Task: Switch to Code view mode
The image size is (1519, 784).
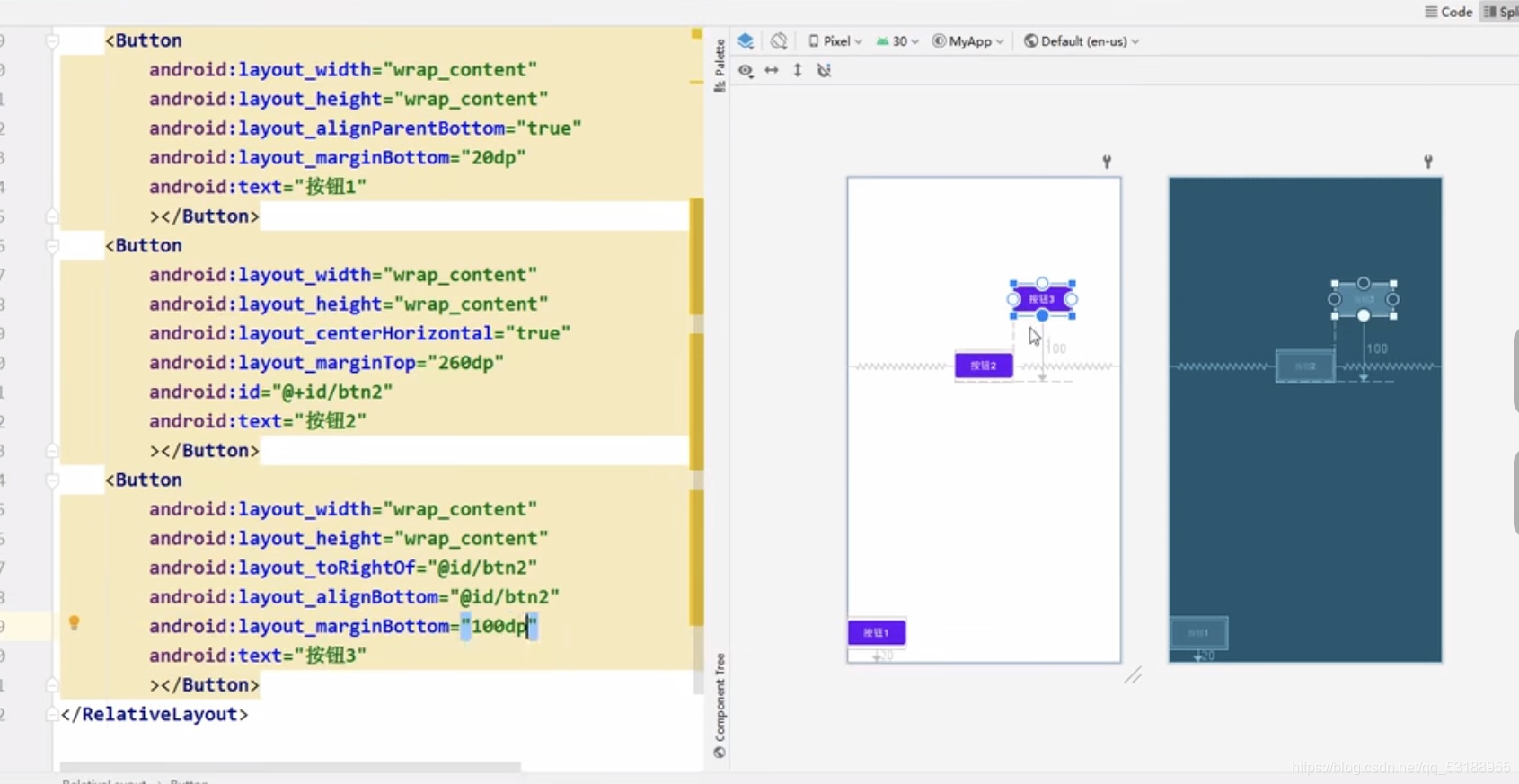Action: point(1448,12)
